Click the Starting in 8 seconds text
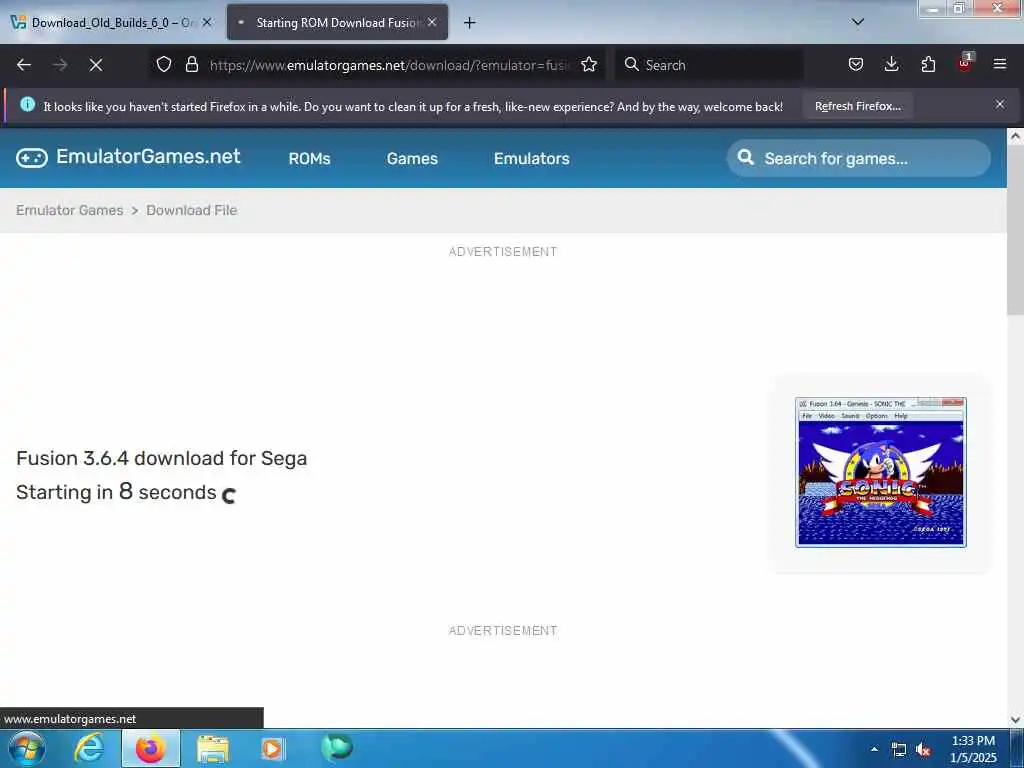 coord(116,492)
